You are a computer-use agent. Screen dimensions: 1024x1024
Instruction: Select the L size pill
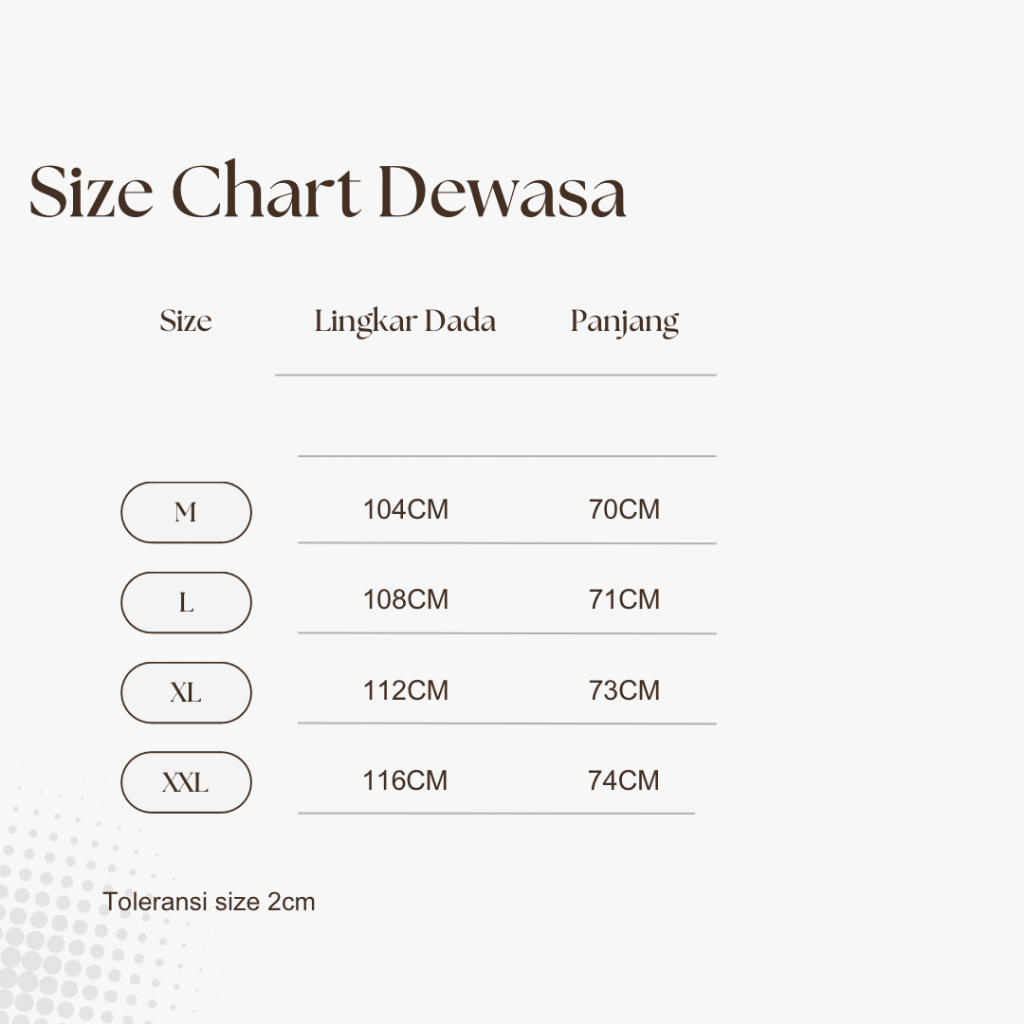pyautogui.click(x=186, y=603)
